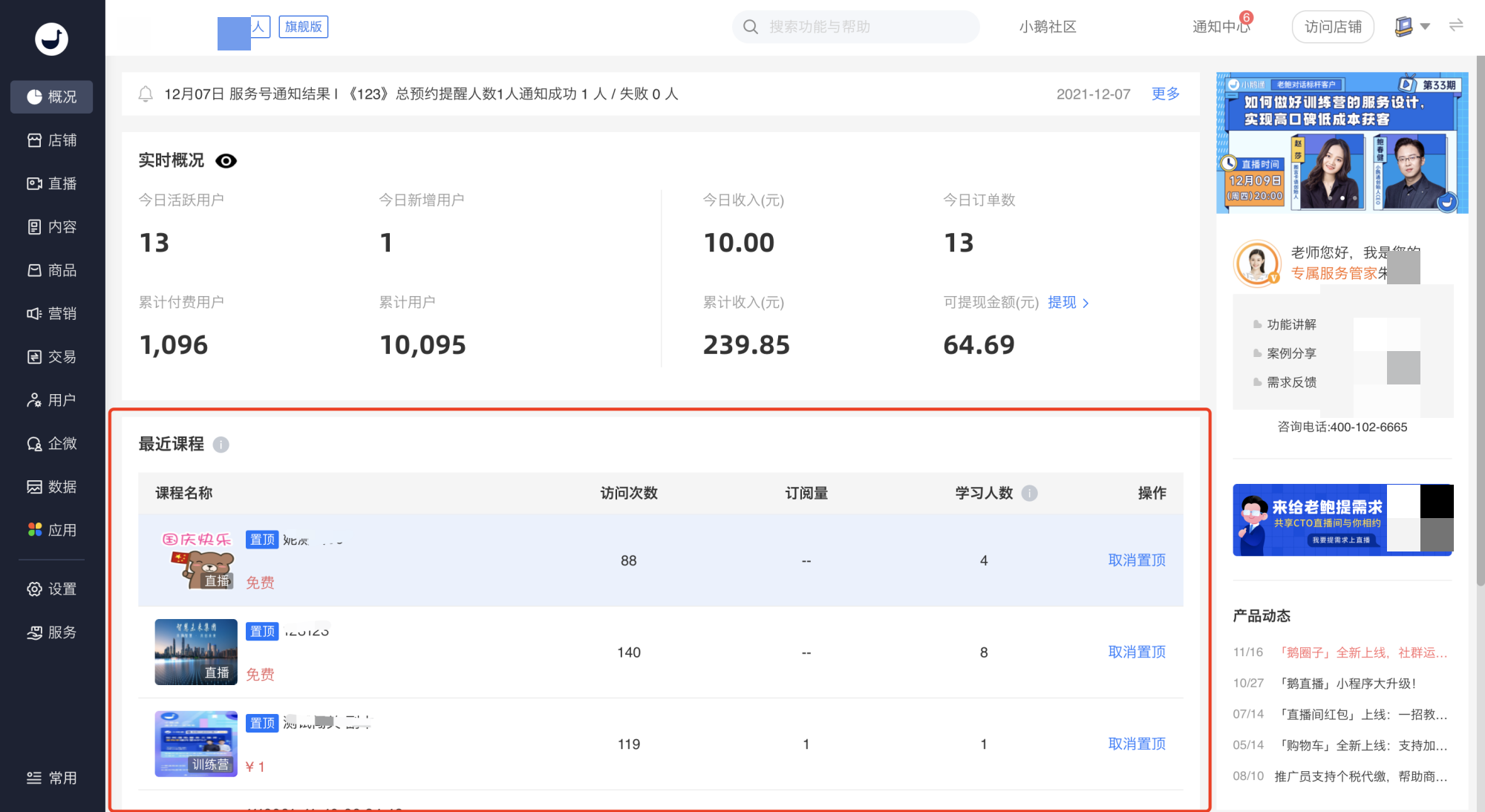1485x812 pixels.
Task: Open 「购物车」全新上线 news item
Action: coord(1361,746)
